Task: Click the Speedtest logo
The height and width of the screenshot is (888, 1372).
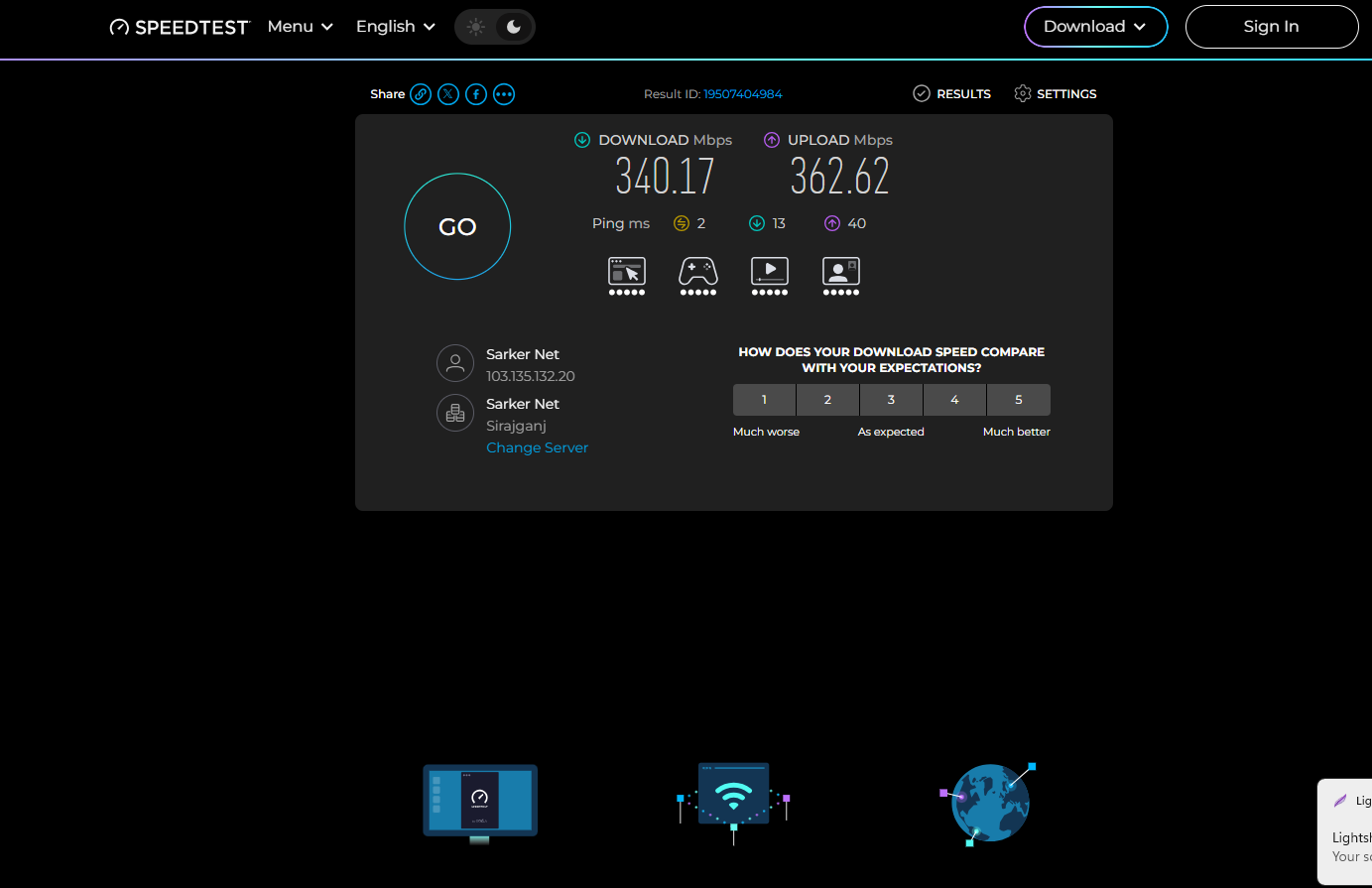Action: coord(180,27)
